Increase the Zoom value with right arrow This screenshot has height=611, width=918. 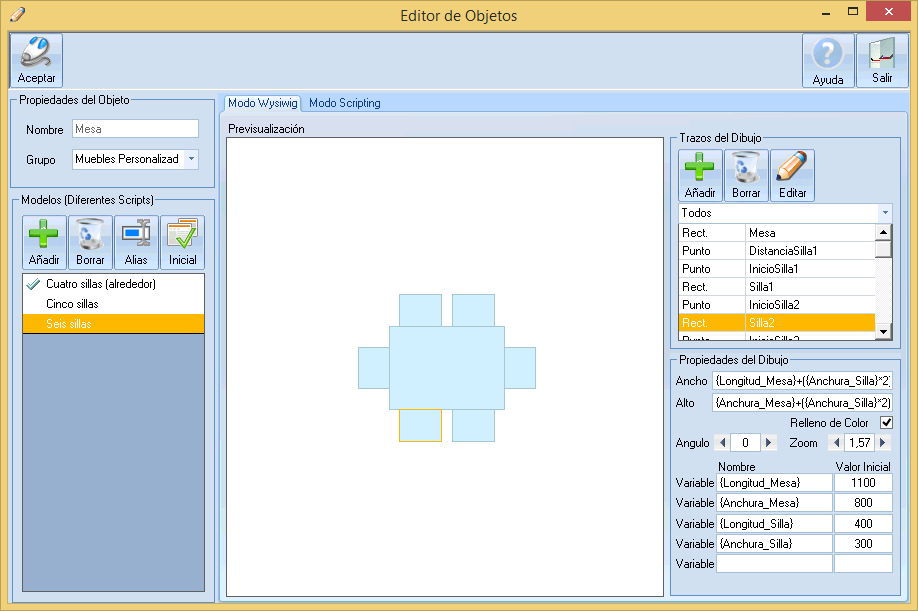[x=883, y=442]
